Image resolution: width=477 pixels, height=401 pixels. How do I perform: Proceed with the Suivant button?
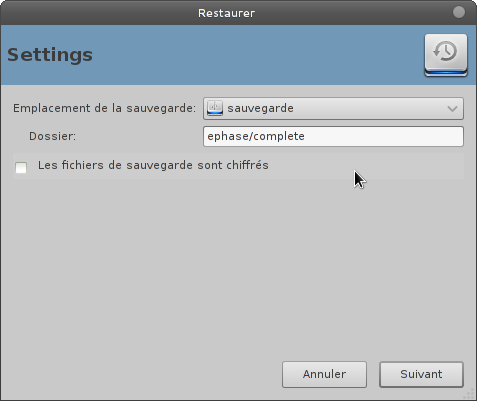click(x=421, y=374)
